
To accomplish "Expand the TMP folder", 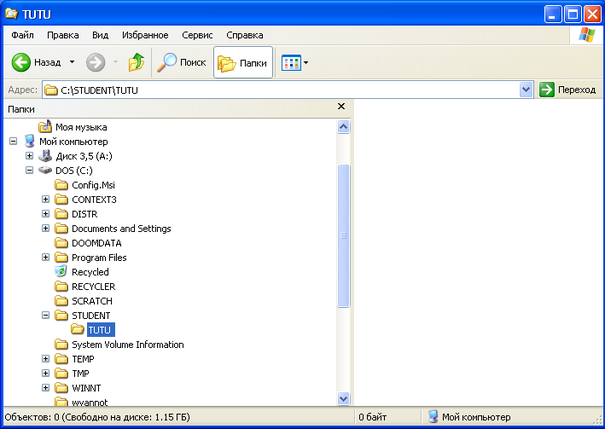I will (46, 373).
